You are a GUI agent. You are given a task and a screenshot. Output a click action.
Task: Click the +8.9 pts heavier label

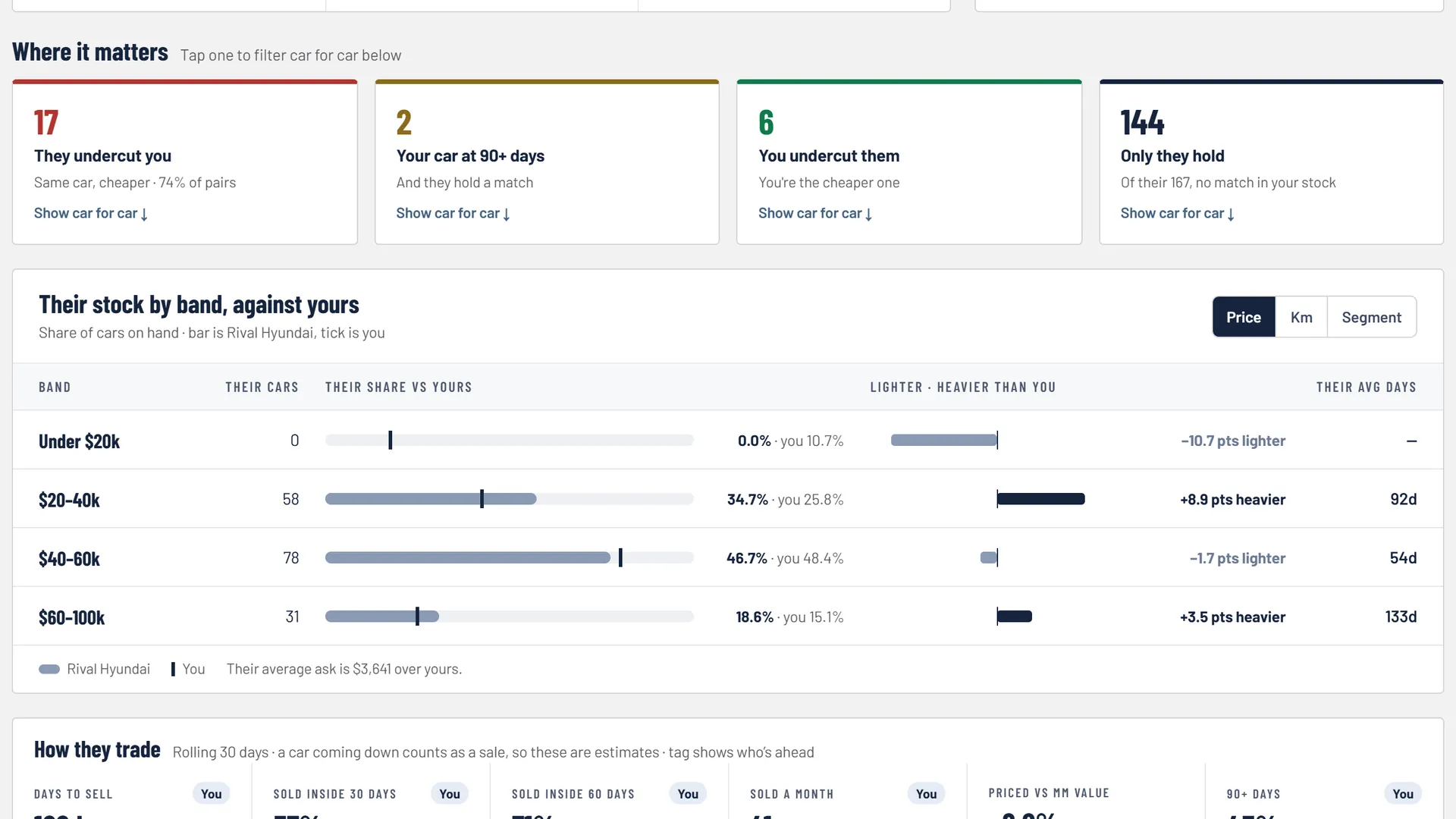coord(1232,500)
